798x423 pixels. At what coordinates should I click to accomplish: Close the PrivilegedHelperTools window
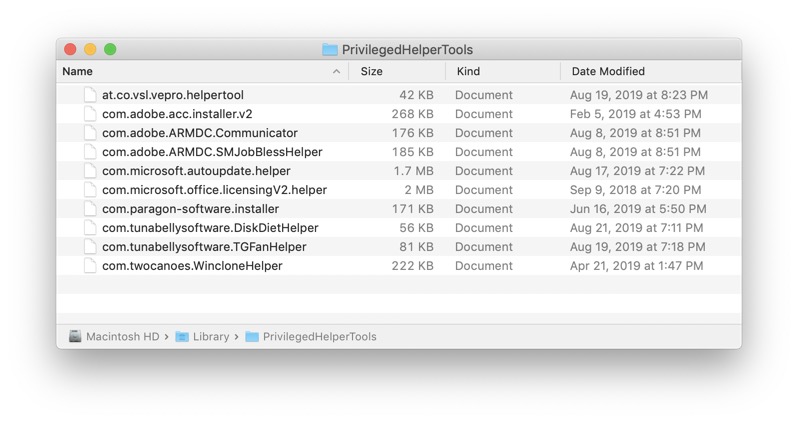click(70, 49)
